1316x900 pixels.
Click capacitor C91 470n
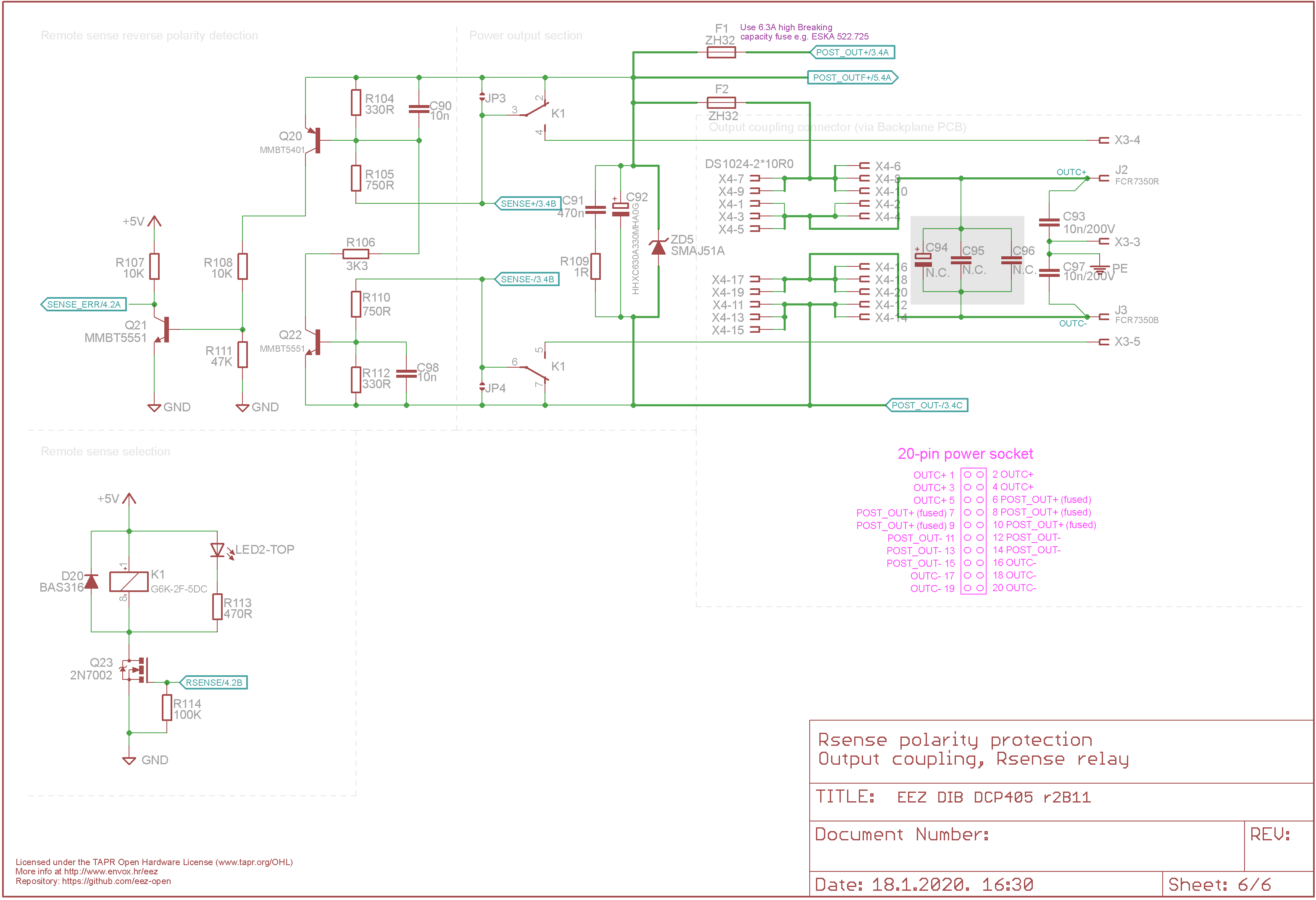click(595, 210)
